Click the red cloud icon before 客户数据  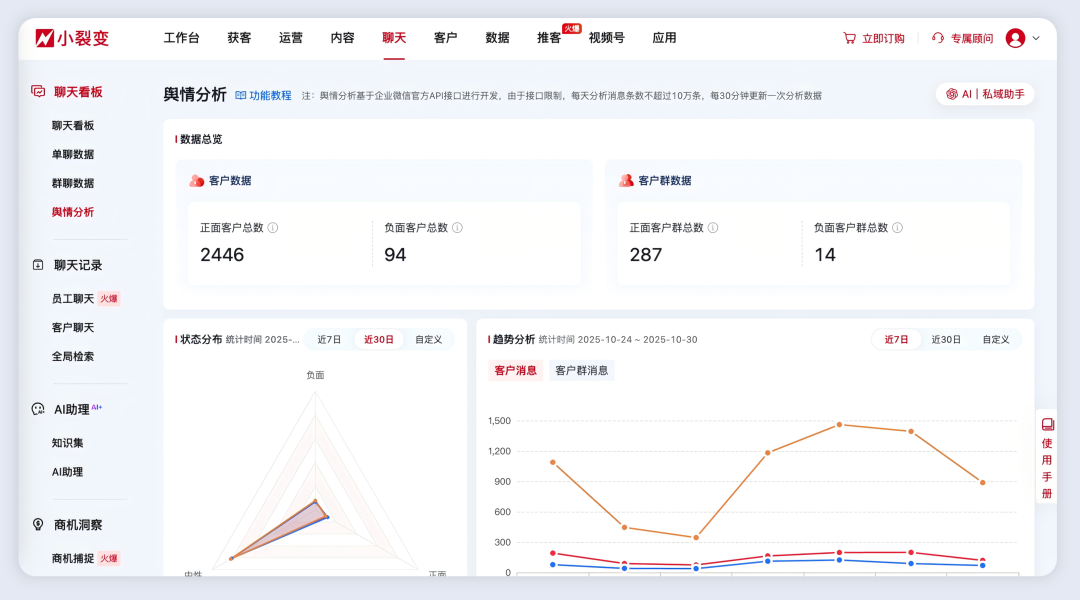click(x=198, y=180)
